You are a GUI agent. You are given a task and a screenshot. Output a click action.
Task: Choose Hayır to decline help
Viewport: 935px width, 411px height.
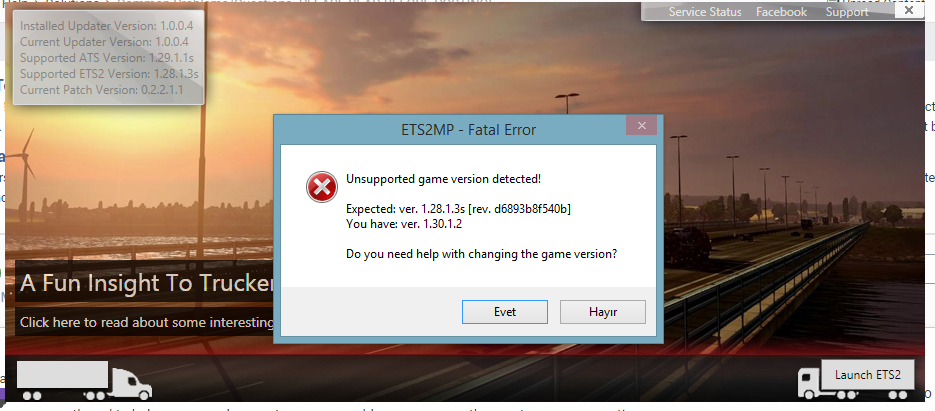pos(603,312)
